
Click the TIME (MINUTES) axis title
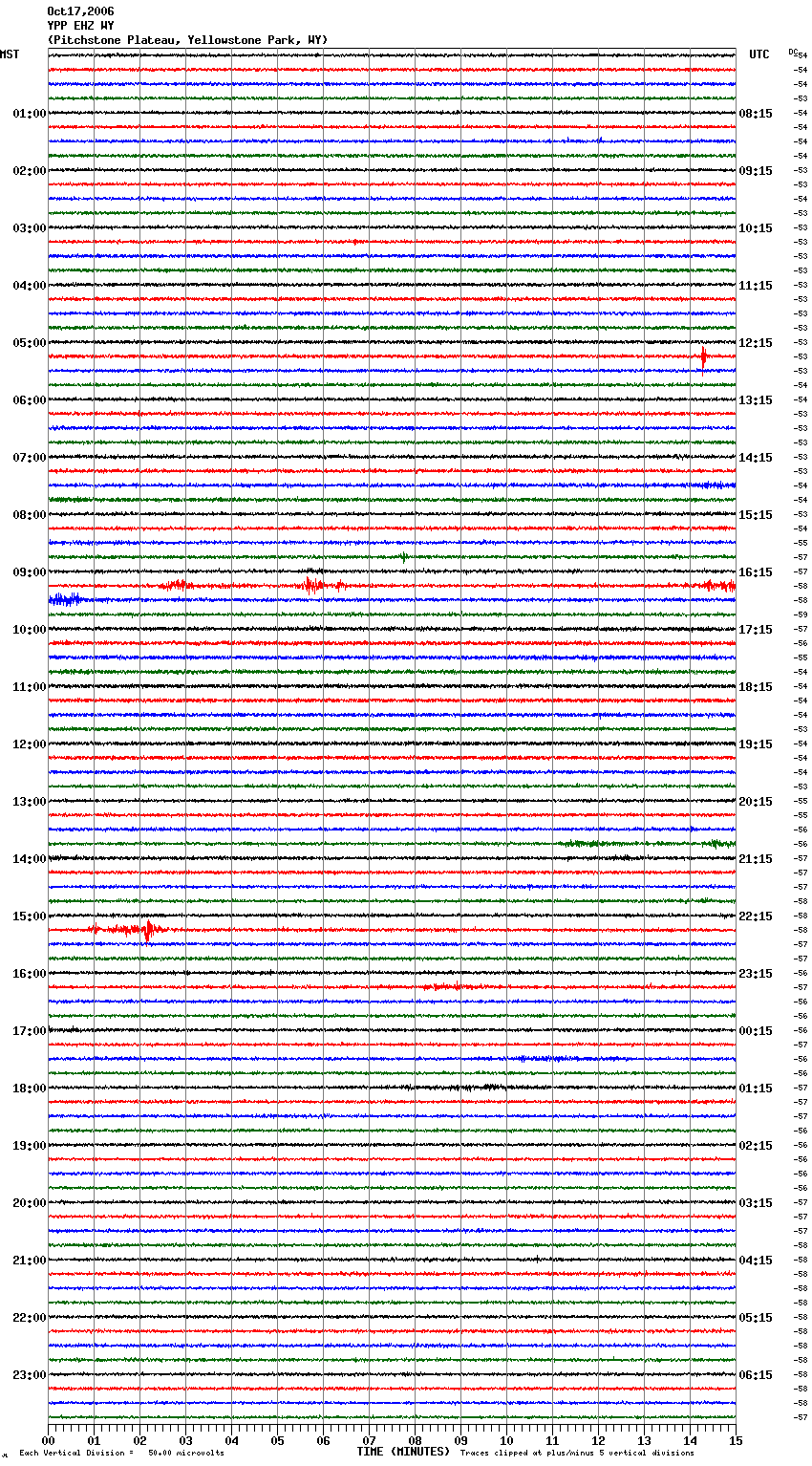[x=403, y=1452]
